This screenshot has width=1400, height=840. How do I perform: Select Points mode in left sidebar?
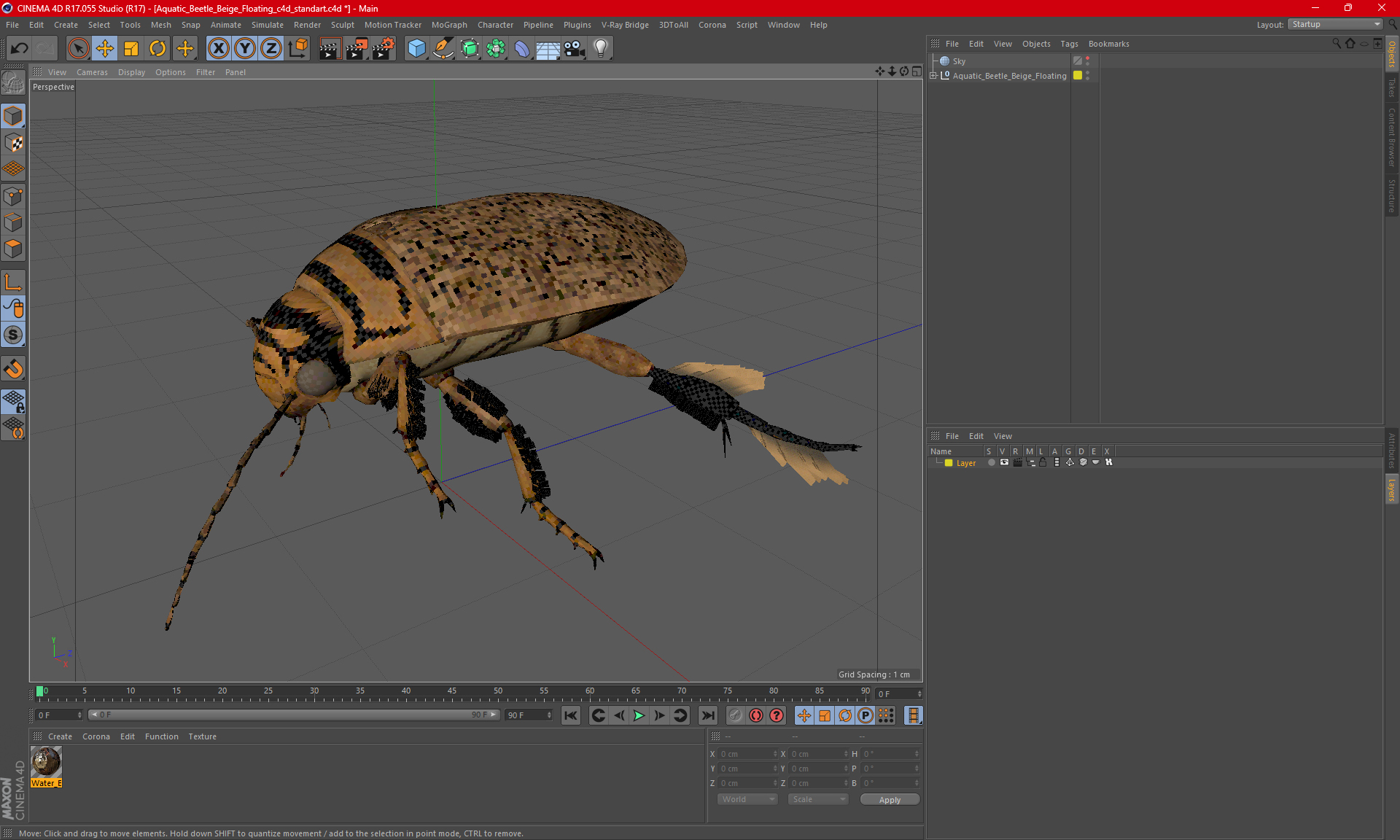[x=13, y=196]
